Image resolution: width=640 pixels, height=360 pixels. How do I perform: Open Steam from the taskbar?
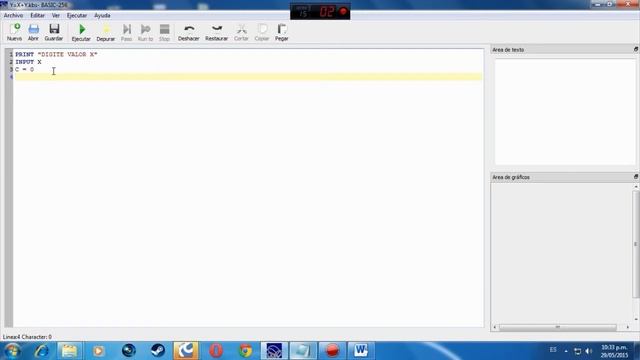click(158, 351)
